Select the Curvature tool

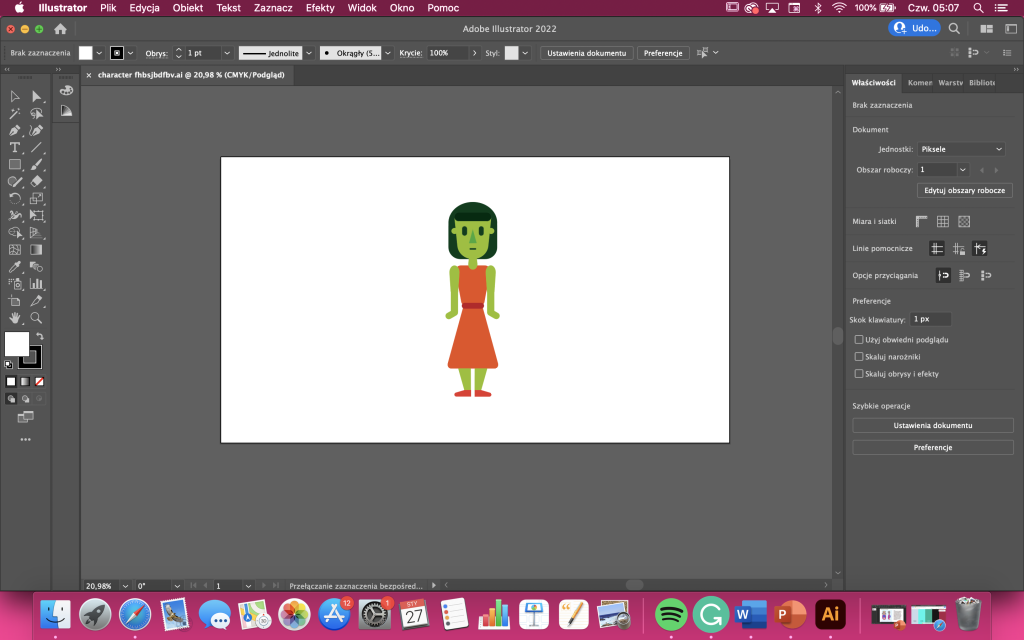pos(37,131)
